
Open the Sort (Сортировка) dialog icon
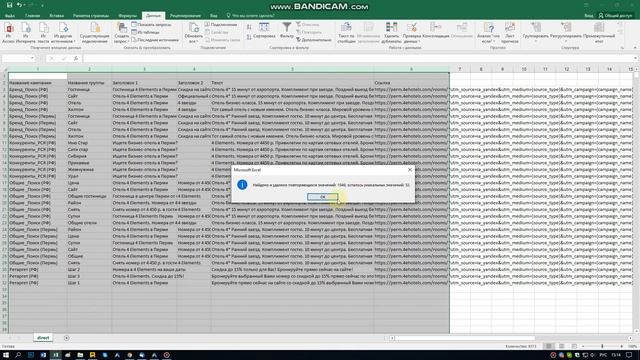pyautogui.click(x=264, y=31)
